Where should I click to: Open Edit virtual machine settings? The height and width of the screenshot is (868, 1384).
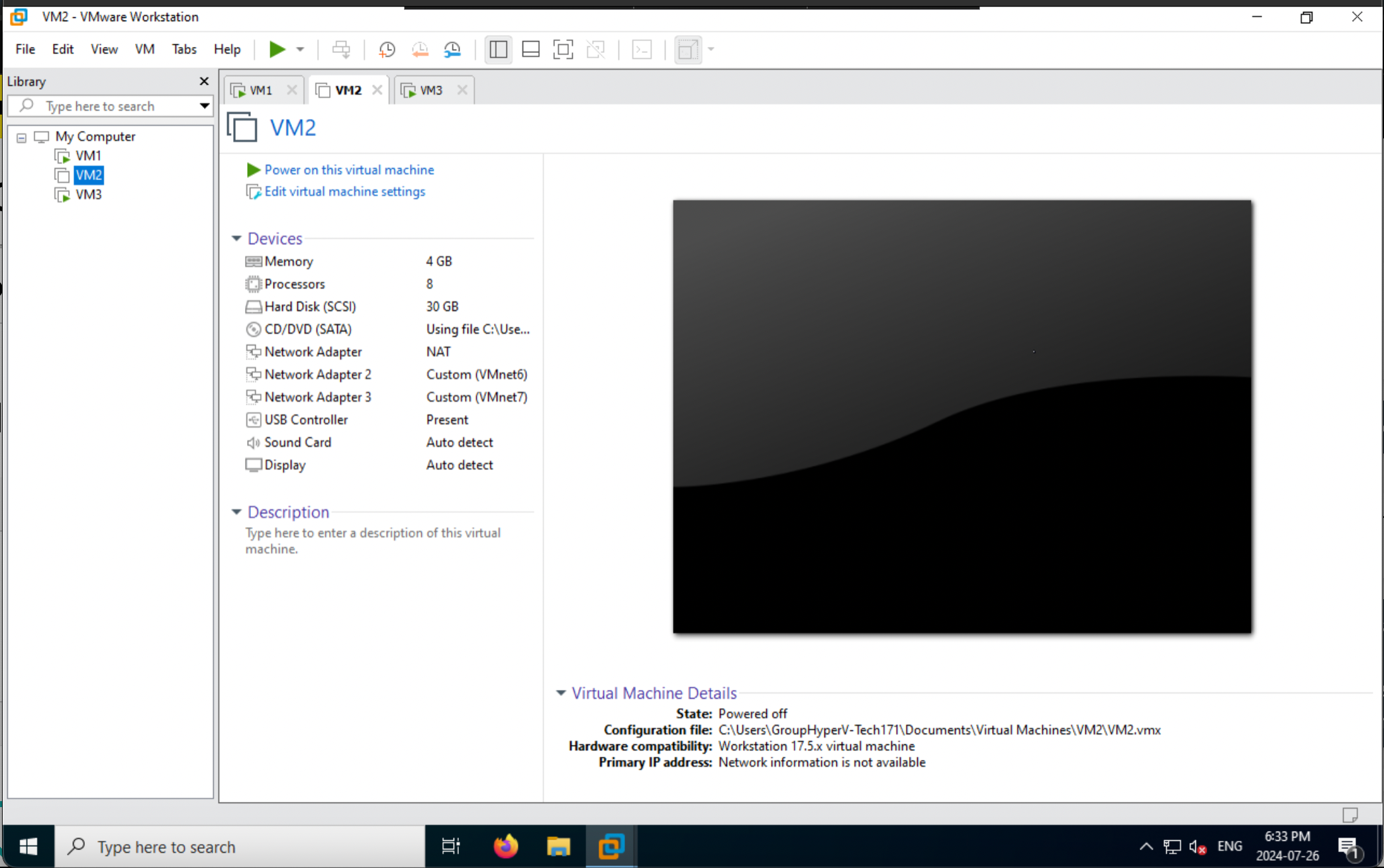[344, 191]
